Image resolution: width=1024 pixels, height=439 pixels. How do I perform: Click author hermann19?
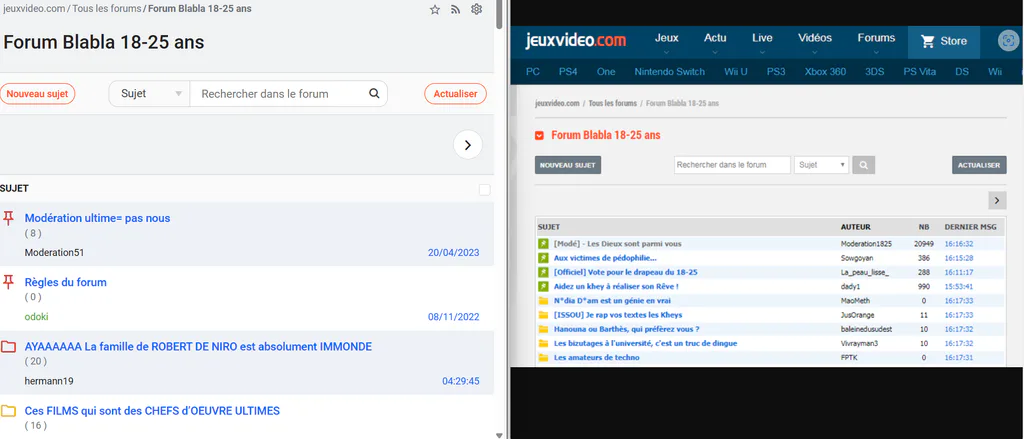(x=50, y=381)
